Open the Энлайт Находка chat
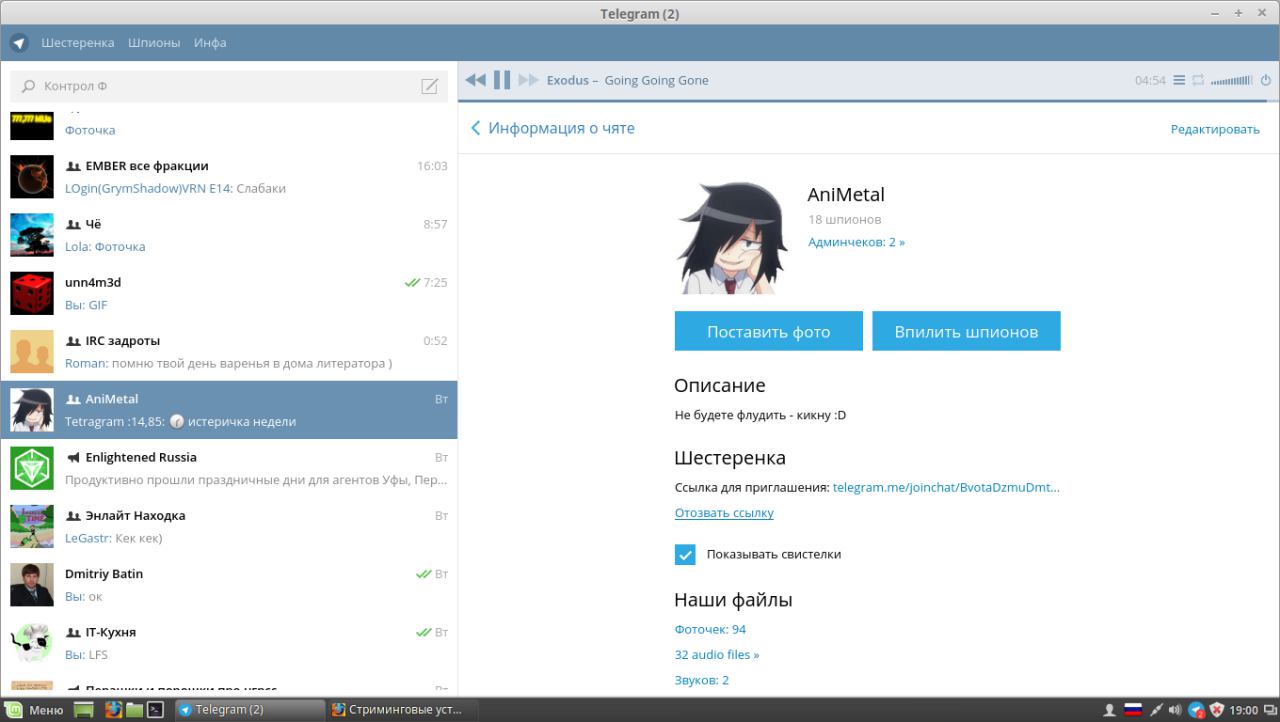 click(x=229, y=526)
